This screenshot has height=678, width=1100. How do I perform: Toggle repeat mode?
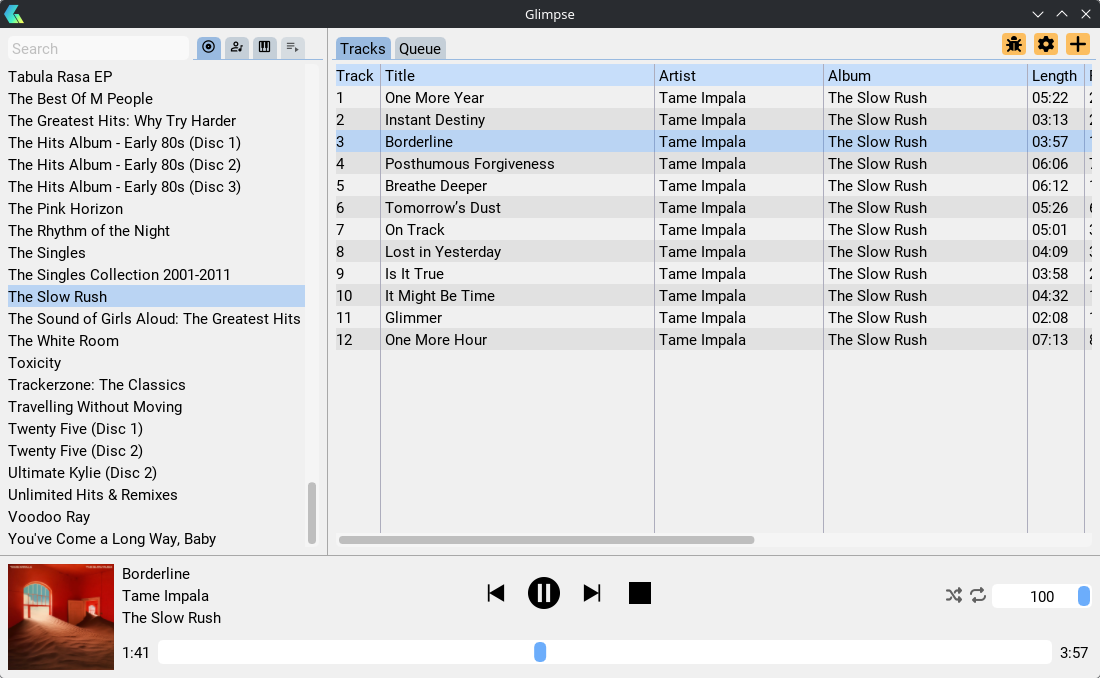pyautogui.click(x=978, y=596)
